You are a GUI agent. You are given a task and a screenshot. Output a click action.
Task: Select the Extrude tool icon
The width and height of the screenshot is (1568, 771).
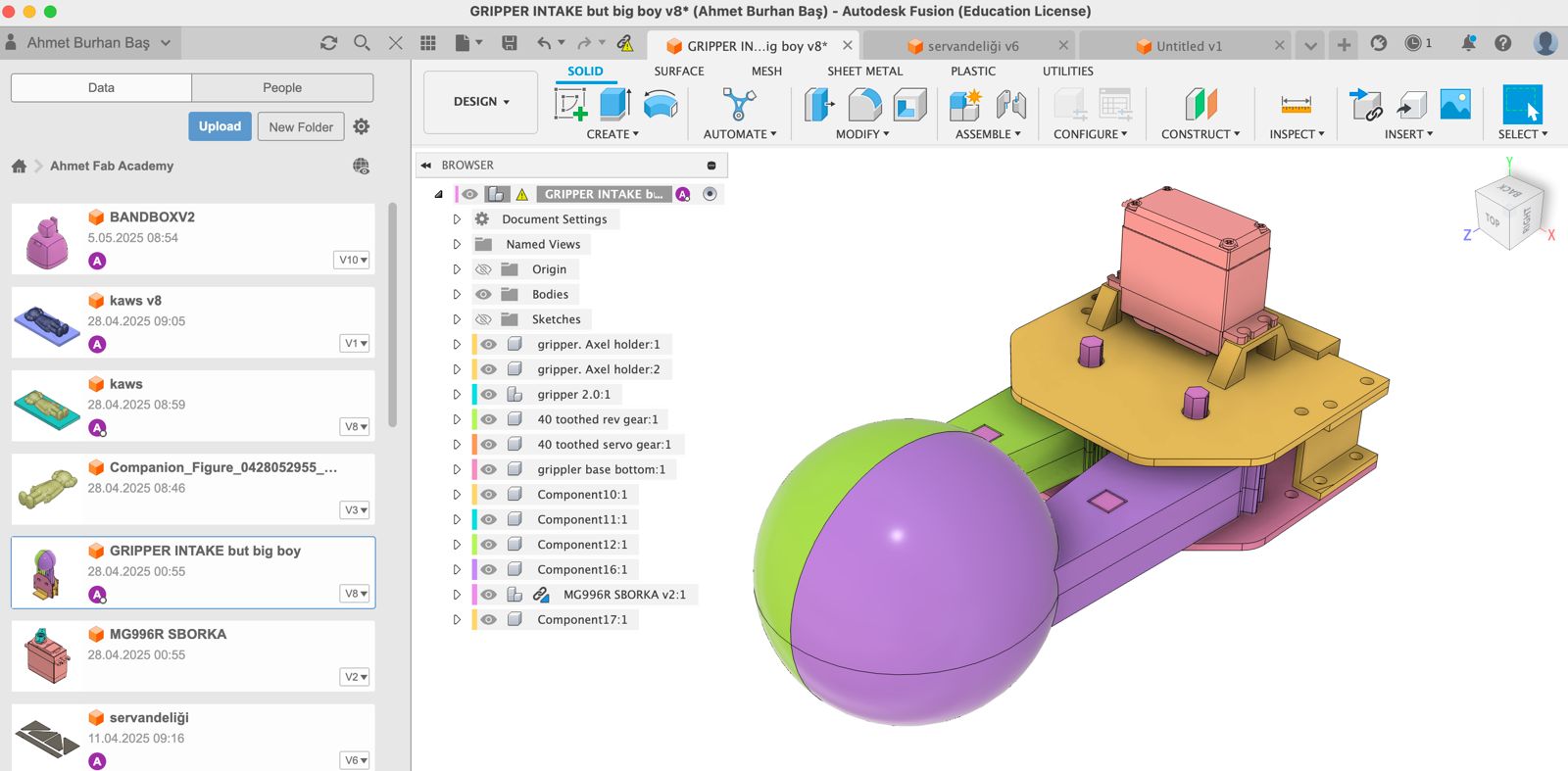click(x=614, y=104)
